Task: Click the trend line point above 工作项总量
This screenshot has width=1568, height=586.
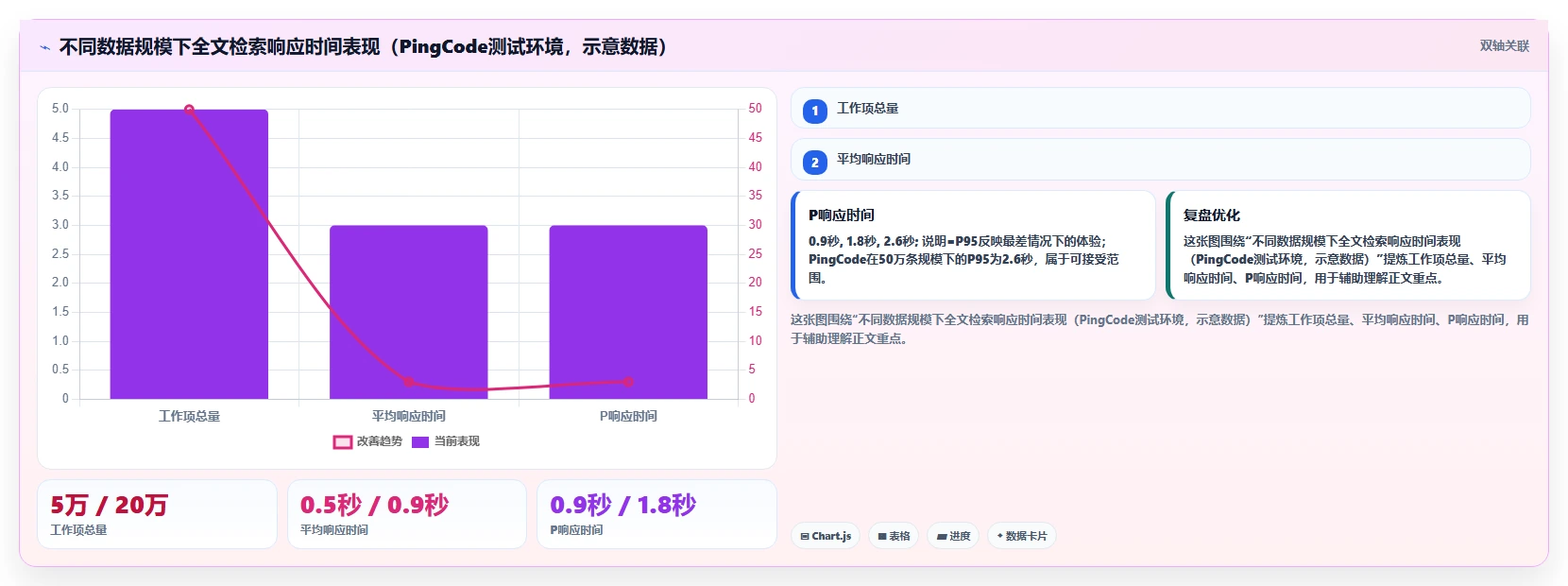Action: point(189,110)
